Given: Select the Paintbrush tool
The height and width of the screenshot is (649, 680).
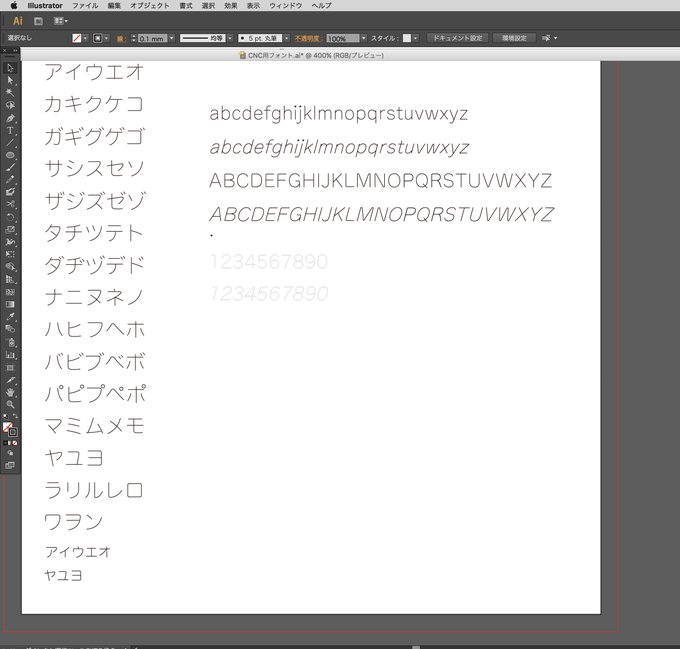Looking at the screenshot, I should click(10, 167).
